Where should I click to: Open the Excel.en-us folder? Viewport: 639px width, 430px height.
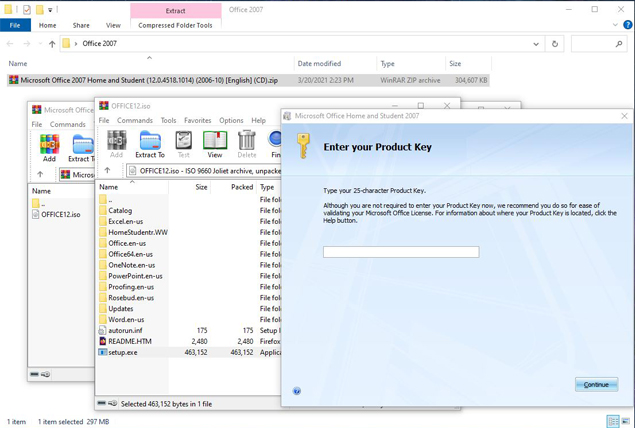pos(126,221)
